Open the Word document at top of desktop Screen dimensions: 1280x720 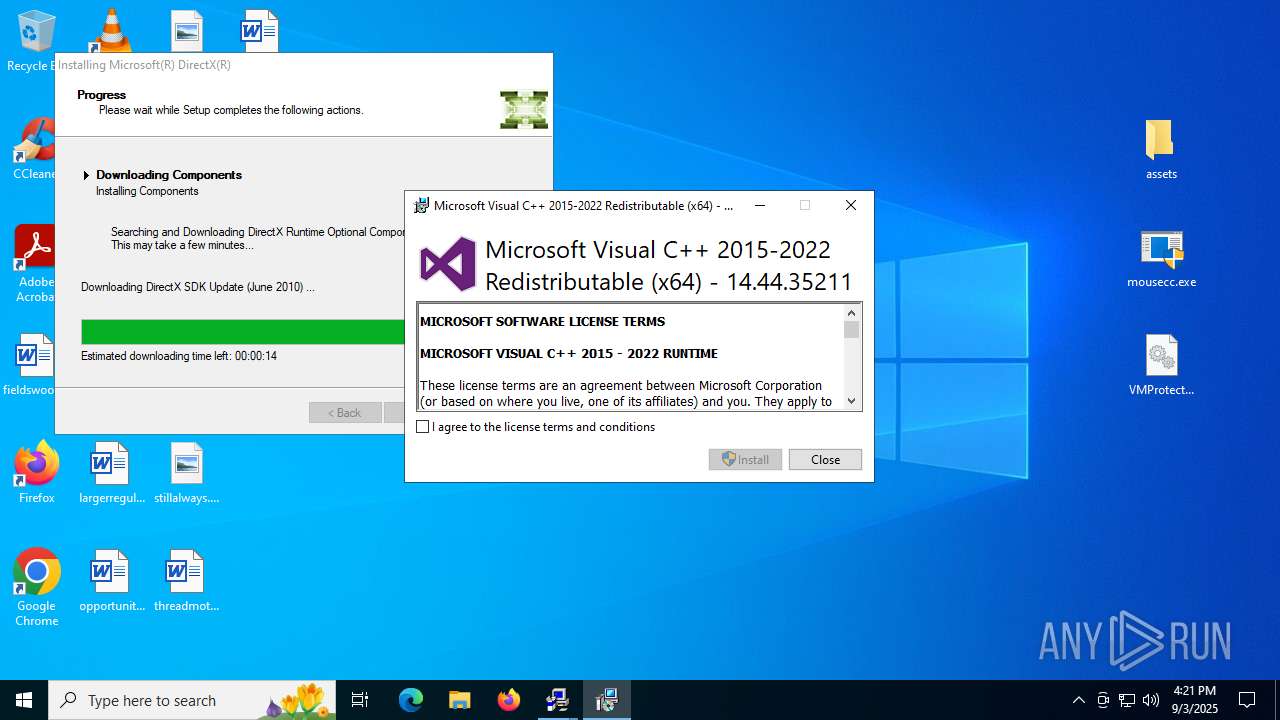point(258,30)
